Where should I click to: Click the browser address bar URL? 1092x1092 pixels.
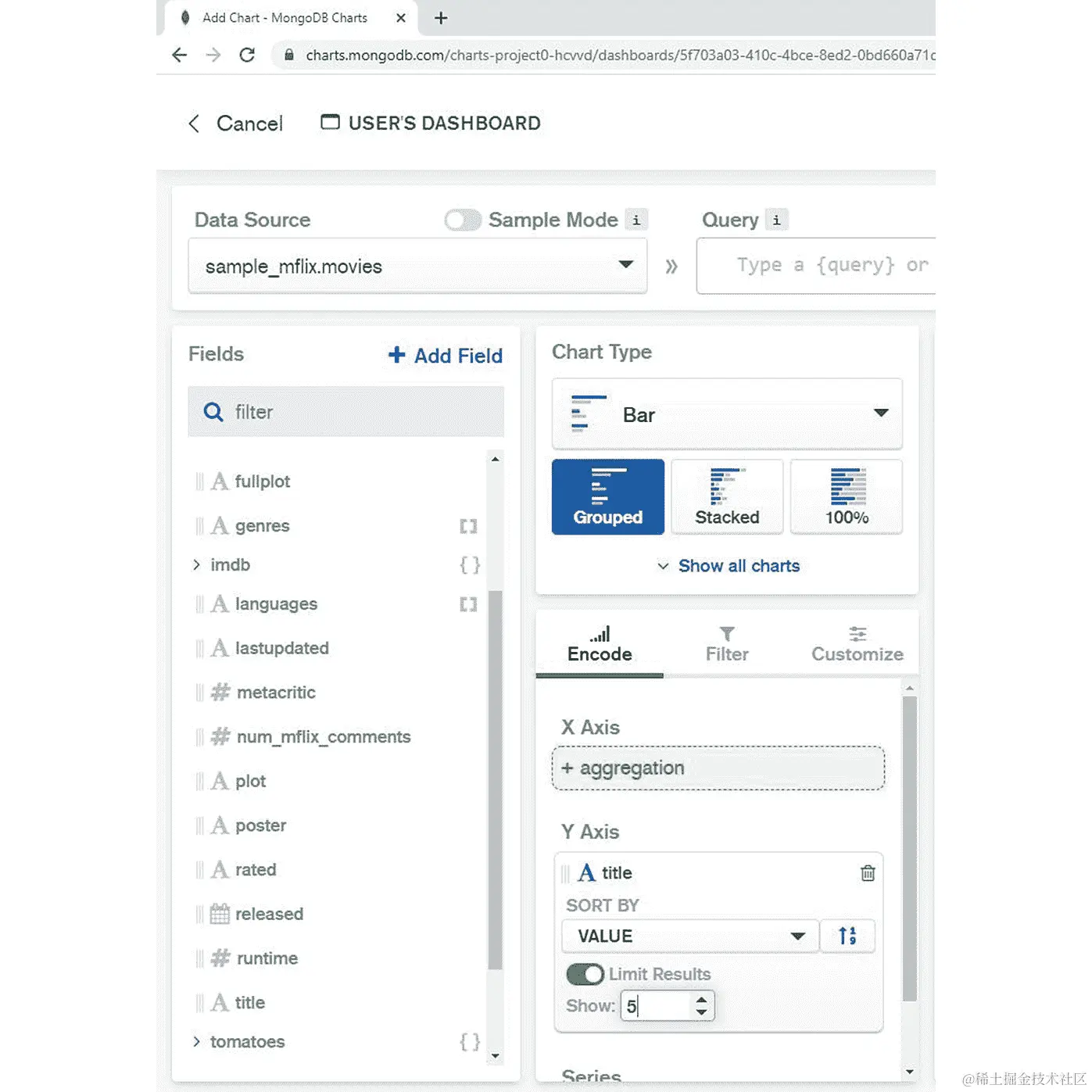pyautogui.click(x=620, y=55)
